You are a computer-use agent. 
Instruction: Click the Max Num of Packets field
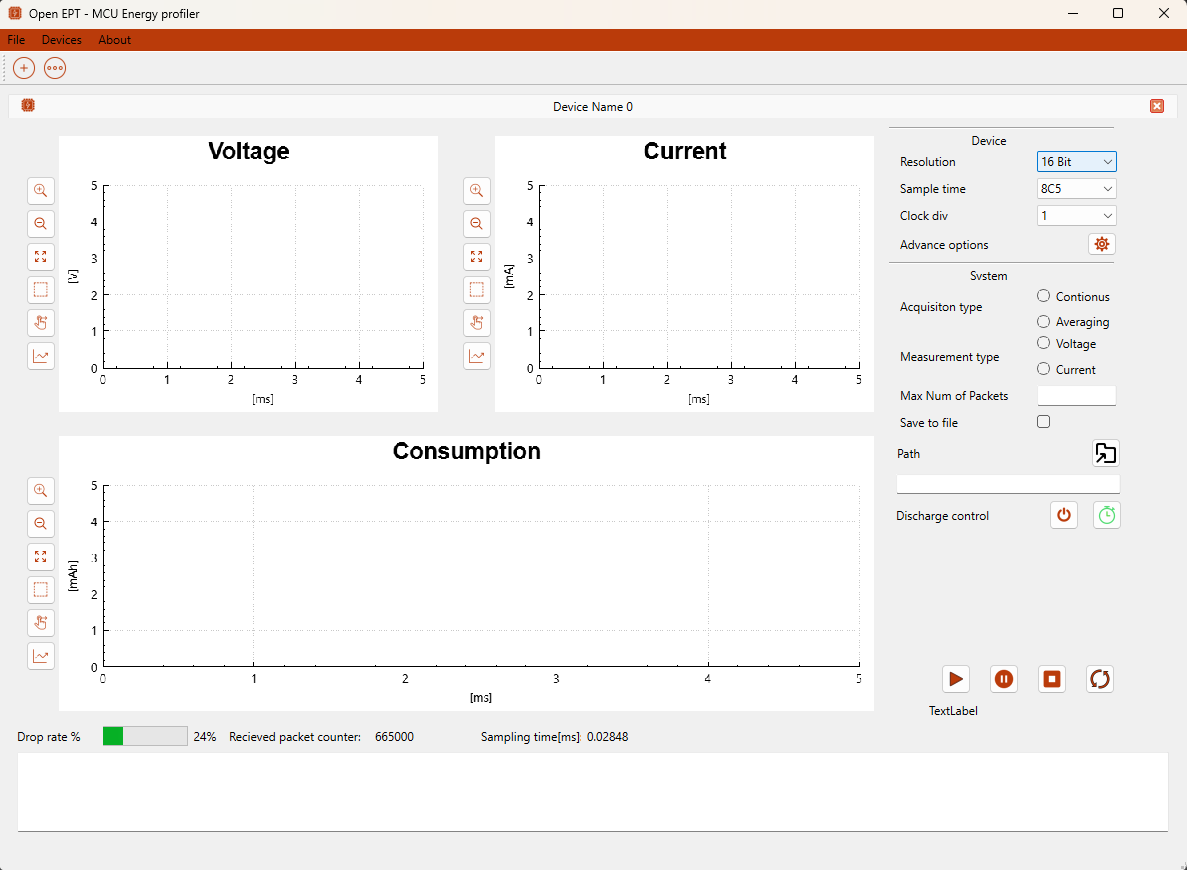coord(1076,396)
